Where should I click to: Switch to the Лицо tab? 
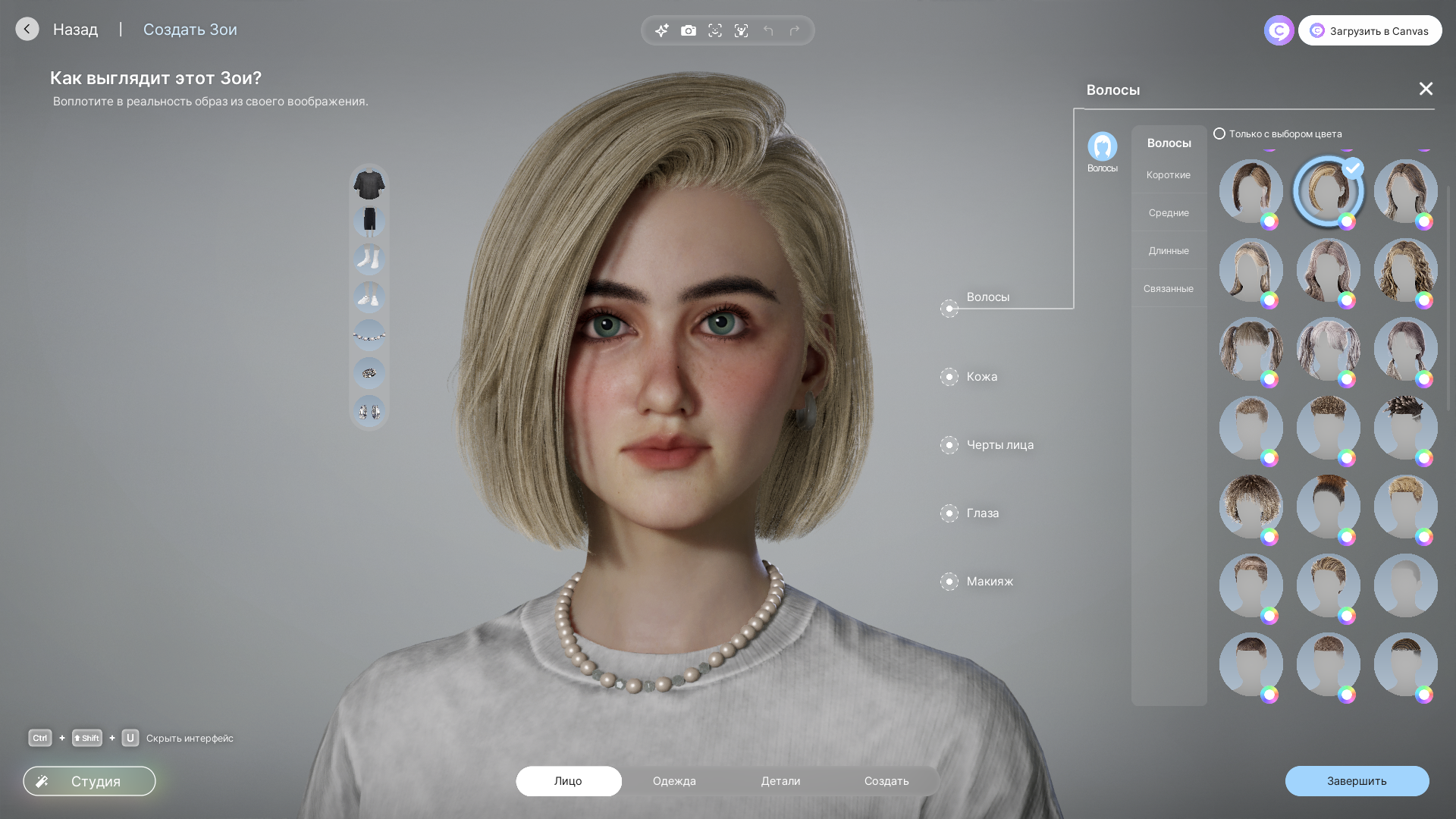pyautogui.click(x=569, y=781)
